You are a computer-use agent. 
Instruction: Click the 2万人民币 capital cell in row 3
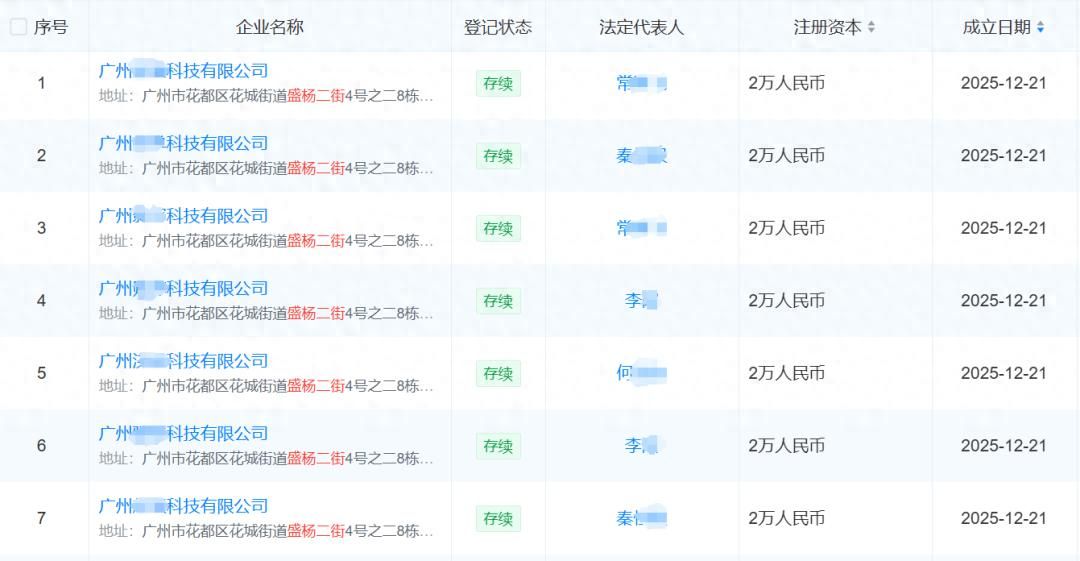click(787, 229)
